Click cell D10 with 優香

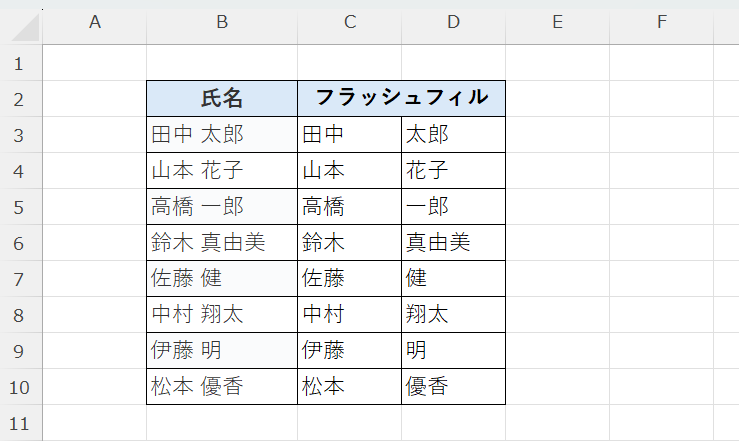[x=453, y=386]
